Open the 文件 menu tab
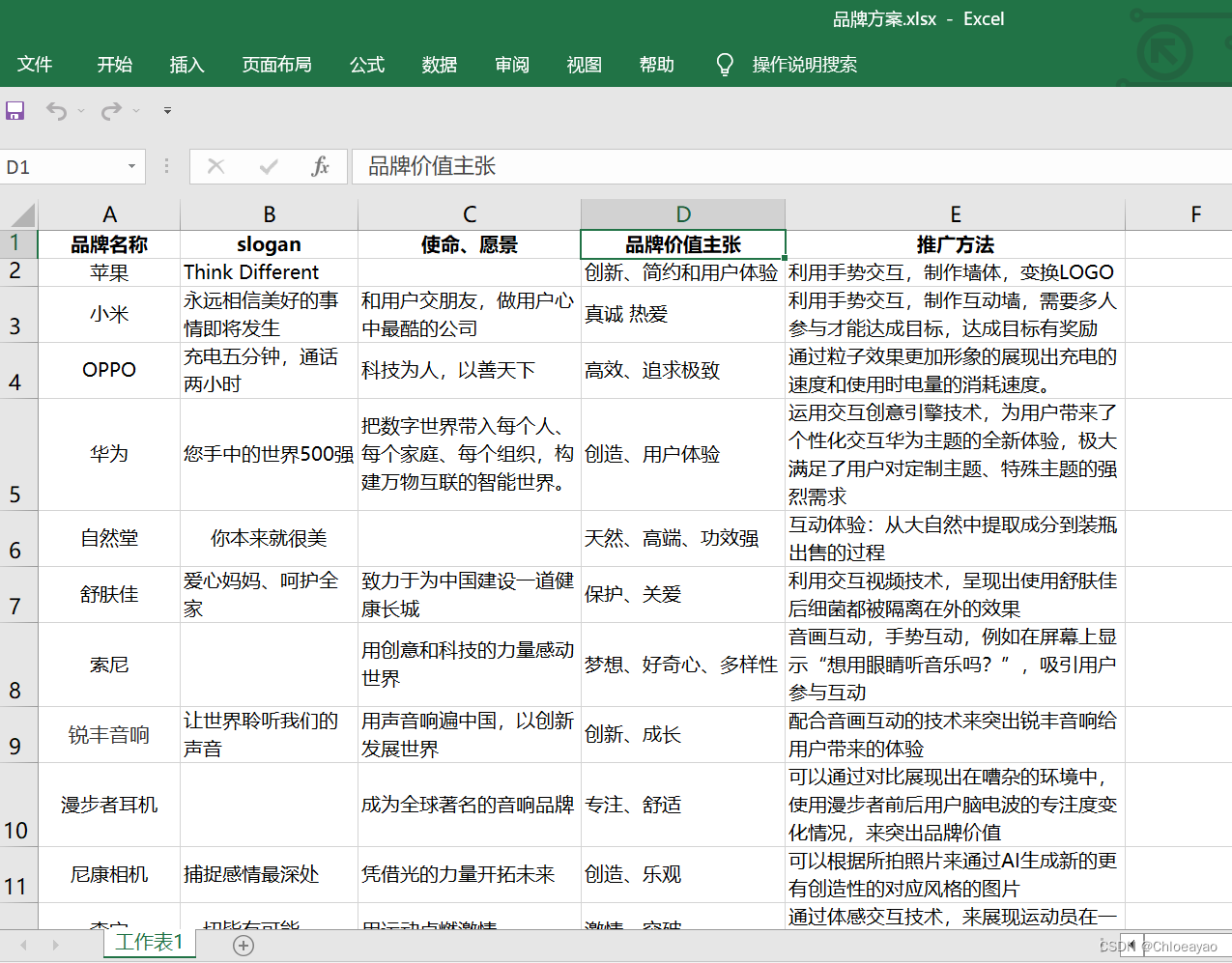Image resolution: width=1232 pixels, height=963 pixels. click(x=35, y=65)
